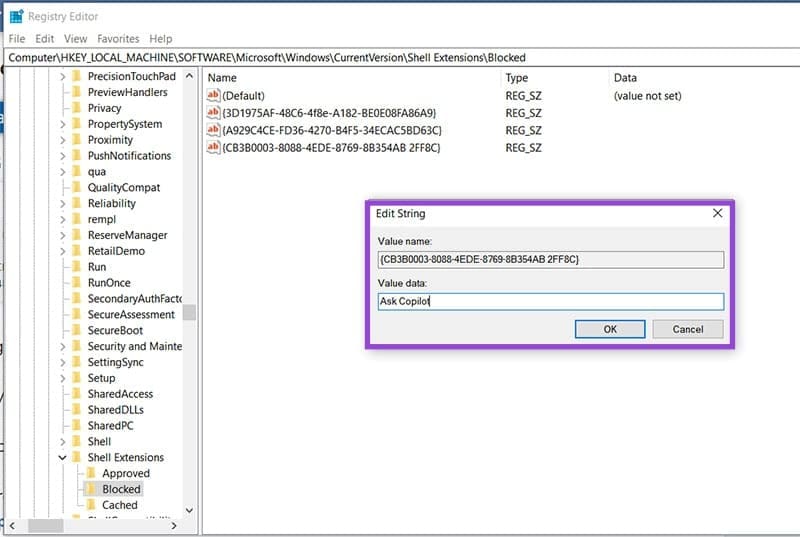Select the {CB3B0003-8088-4EDE-8769-8B354AB 2FF8C} value
This screenshot has height=537, width=800.
click(331, 147)
